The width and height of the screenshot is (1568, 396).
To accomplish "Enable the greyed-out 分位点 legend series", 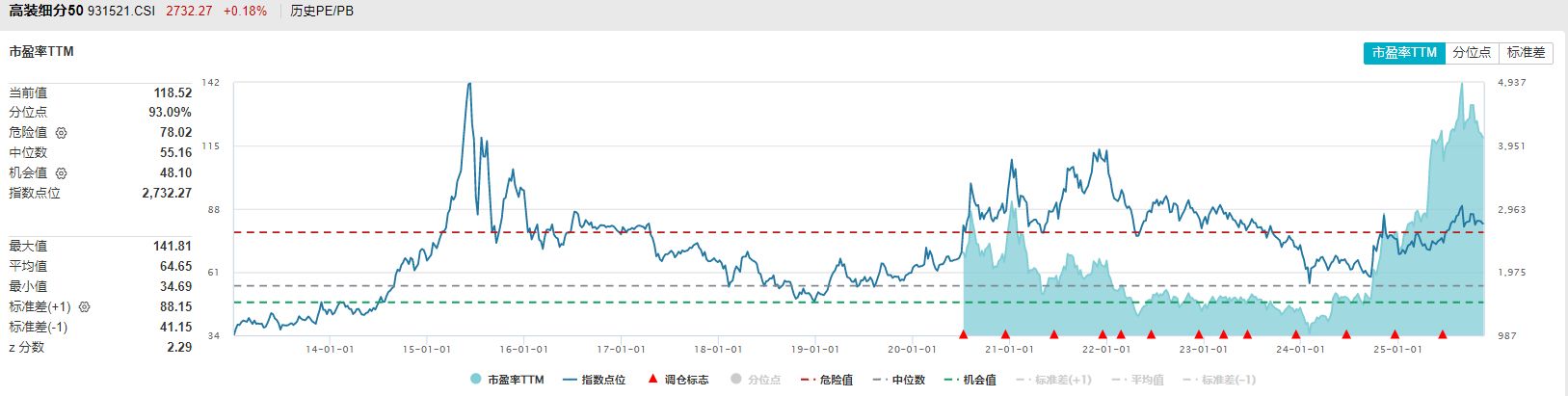I will [757, 380].
